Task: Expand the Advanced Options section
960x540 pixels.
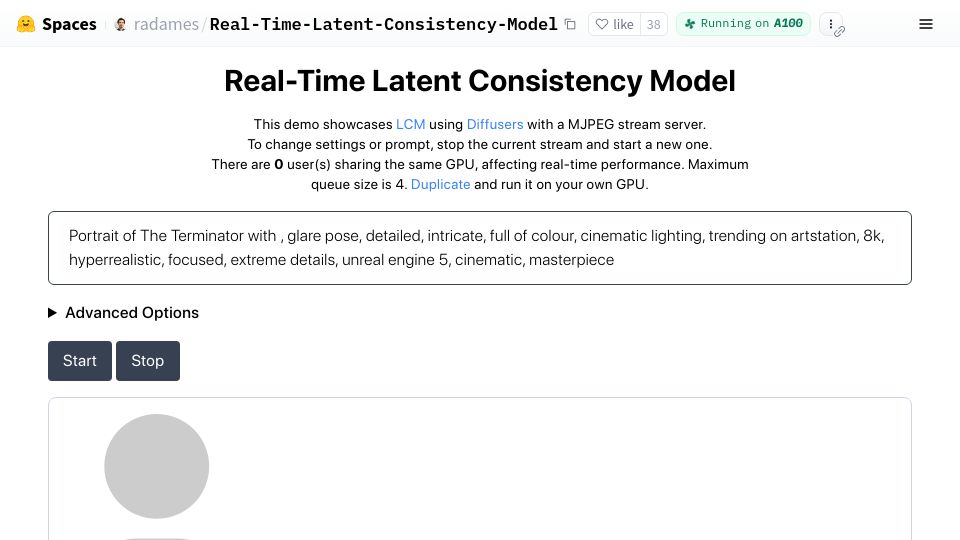Action: pos(124,313)
